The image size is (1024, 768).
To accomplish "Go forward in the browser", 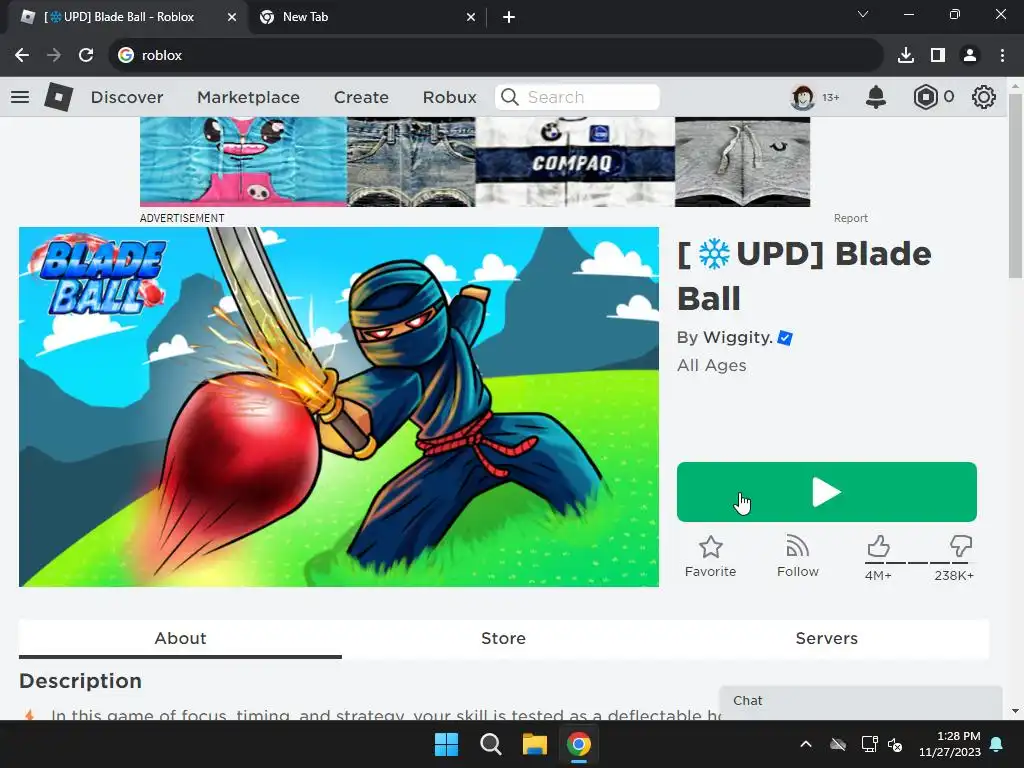I will [x=54, y=56].
